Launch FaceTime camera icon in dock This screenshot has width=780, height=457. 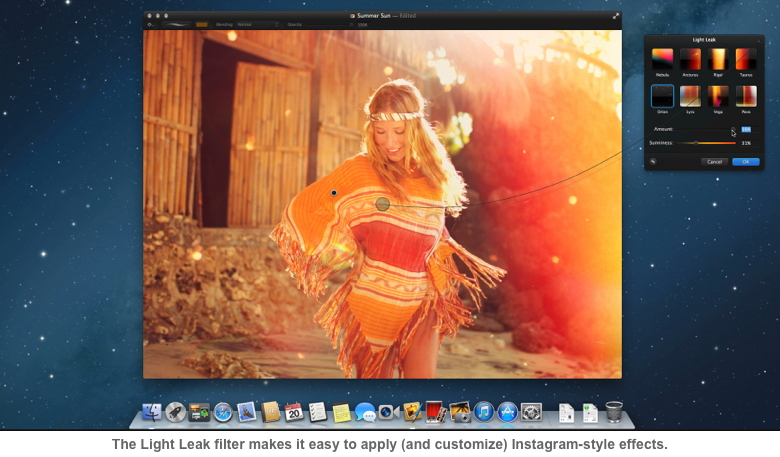point(389,412)
